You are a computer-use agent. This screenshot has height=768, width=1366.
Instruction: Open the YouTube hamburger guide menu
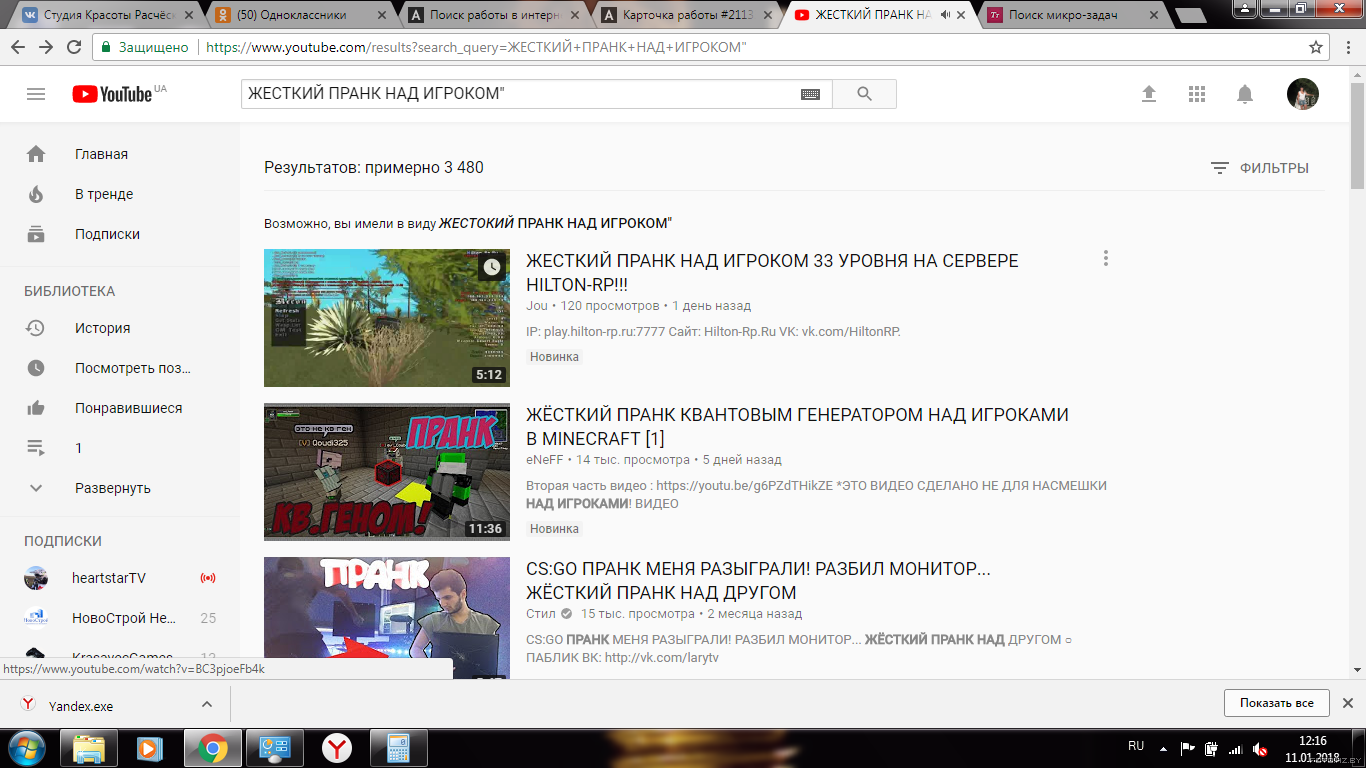36,94
